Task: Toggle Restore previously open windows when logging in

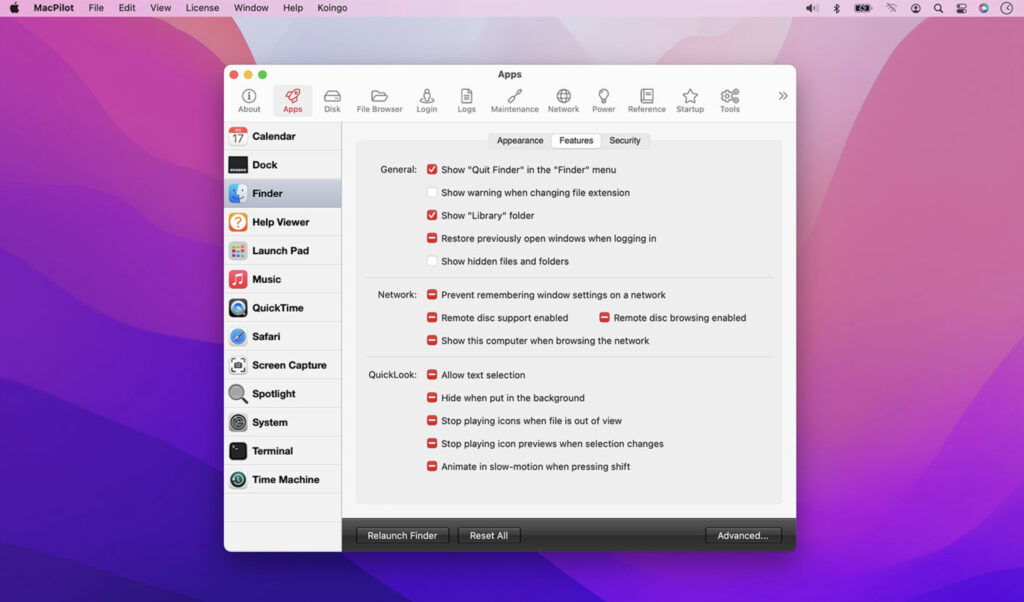Action: click(x=432, y=238)
